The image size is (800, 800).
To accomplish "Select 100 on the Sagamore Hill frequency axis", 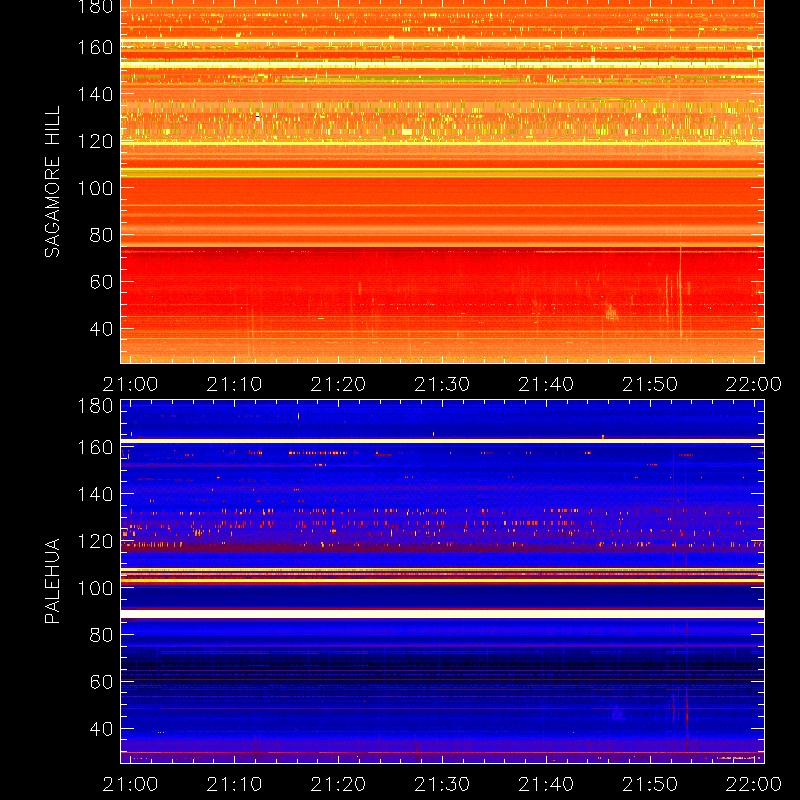I will pyautogui.click(x=95, y=188).
